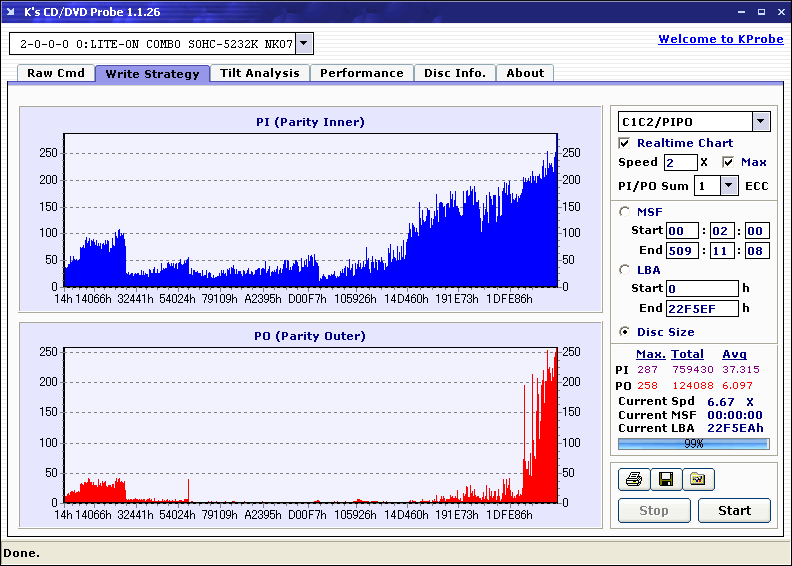Click the MSF Start minutes field
The image size is (792, 566).
[682, 231]
